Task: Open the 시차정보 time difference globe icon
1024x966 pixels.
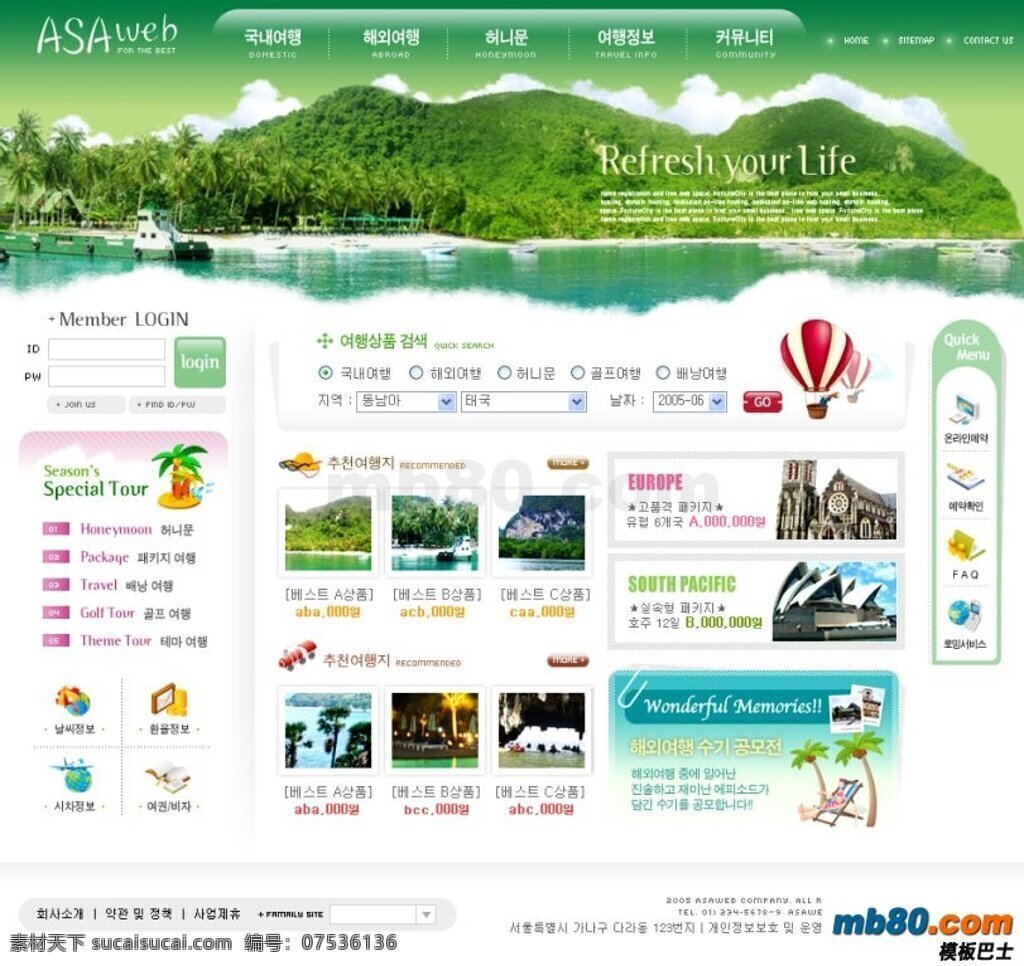Action: [73, 777]
